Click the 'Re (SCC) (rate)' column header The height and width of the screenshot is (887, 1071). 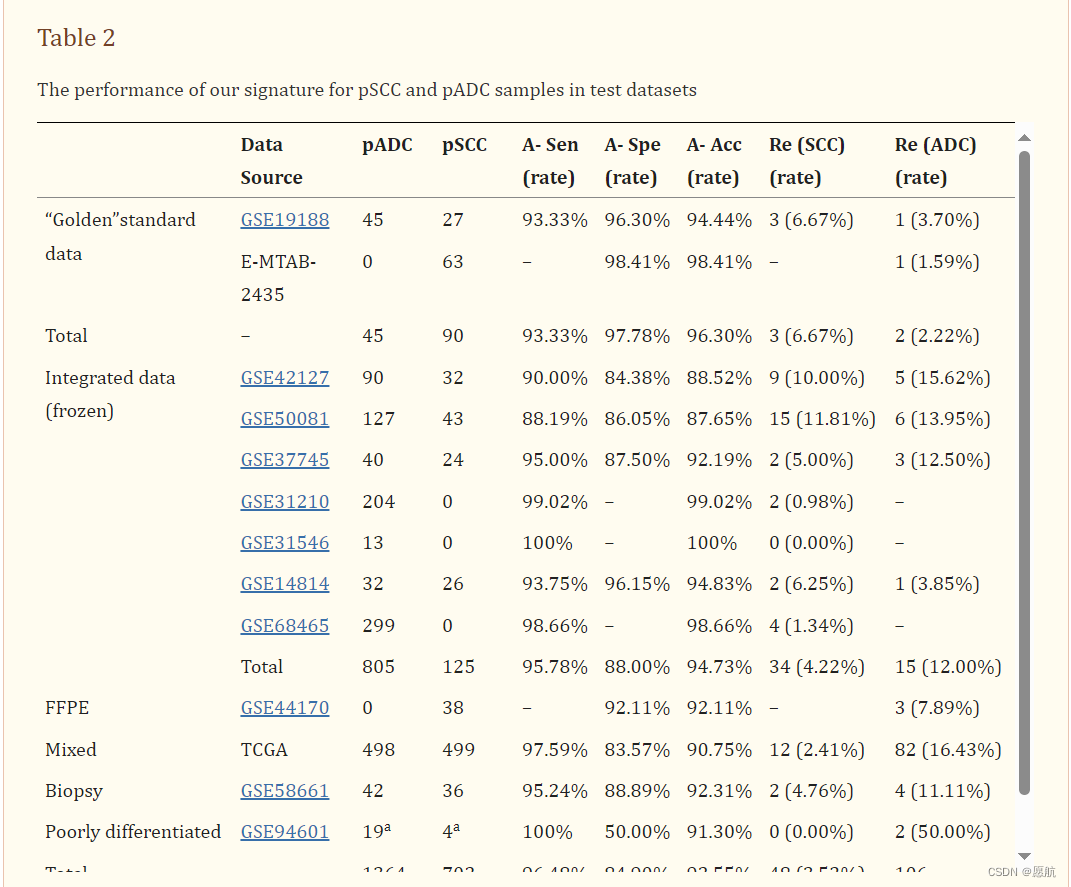807,161
